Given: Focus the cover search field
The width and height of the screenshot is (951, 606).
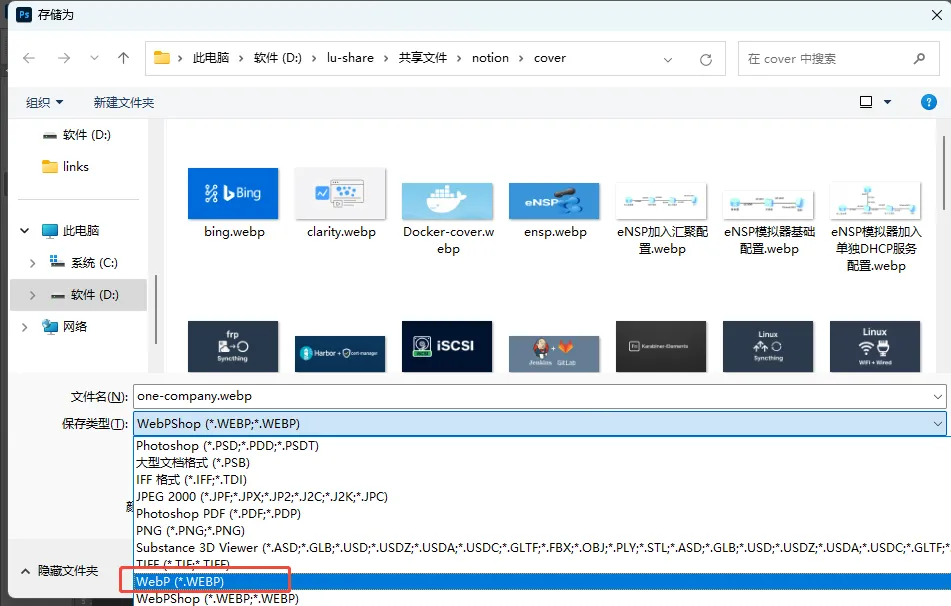Looking at the screenshot, I should [x=838, y=59].
